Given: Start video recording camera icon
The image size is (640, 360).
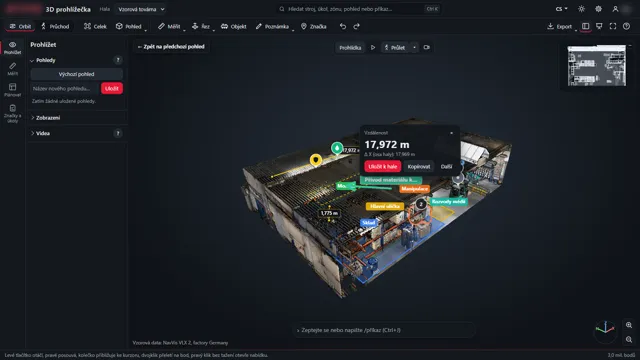Looking at the screenshot, I should [x=427, y=48].
